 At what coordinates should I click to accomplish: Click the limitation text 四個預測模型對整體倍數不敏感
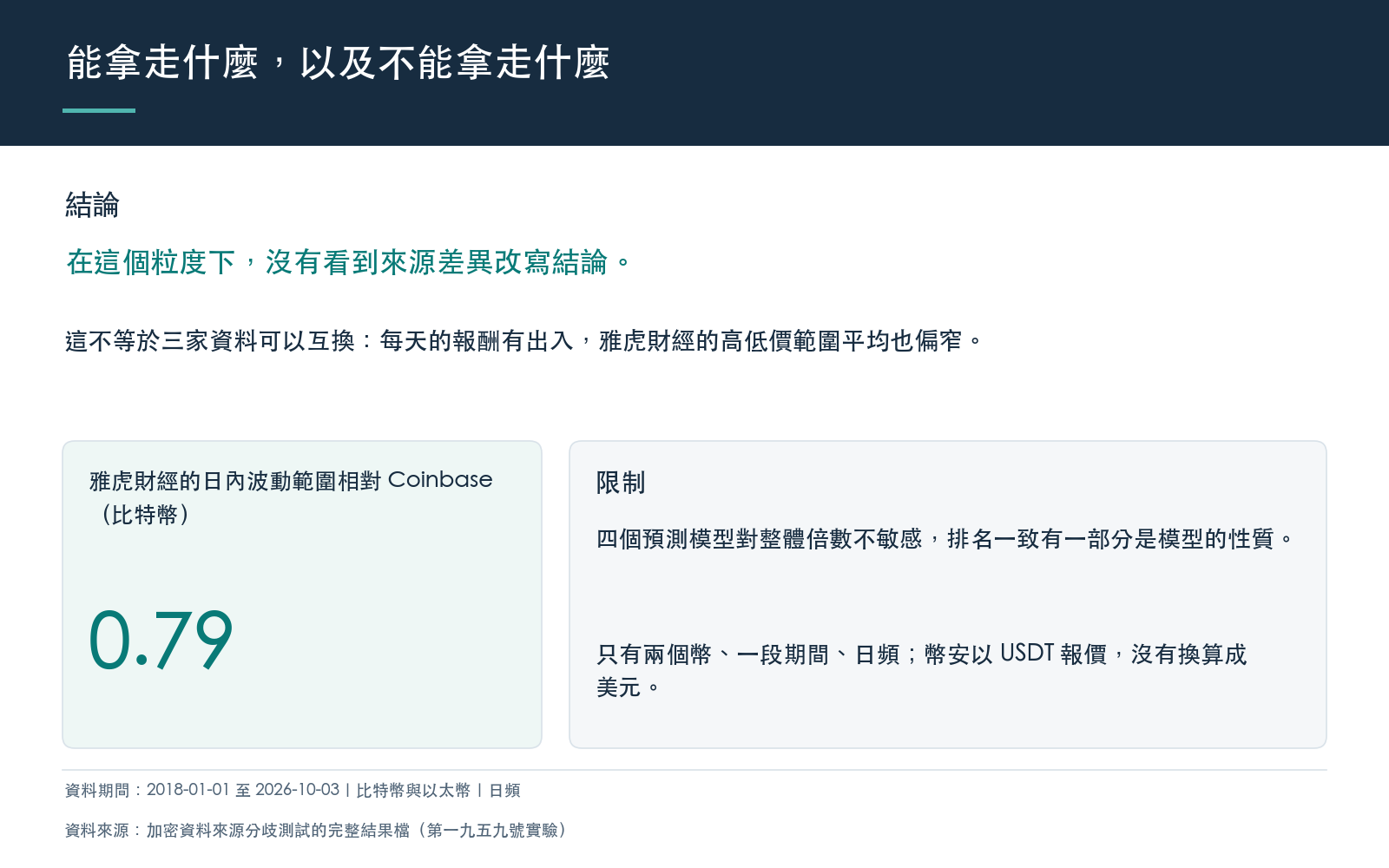tap(945, 539)
